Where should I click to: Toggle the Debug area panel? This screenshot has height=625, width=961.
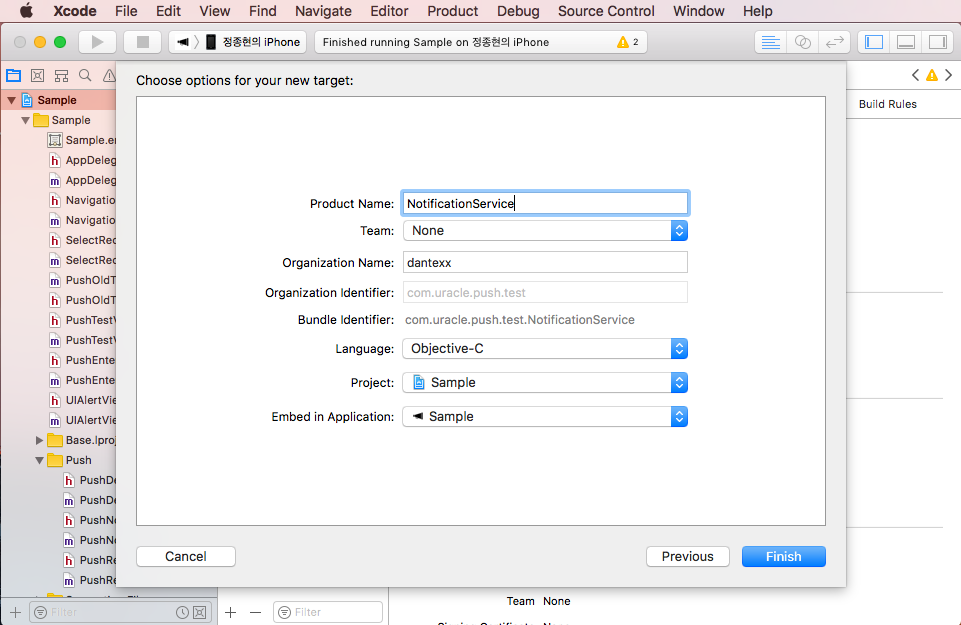tap(906, 42)
